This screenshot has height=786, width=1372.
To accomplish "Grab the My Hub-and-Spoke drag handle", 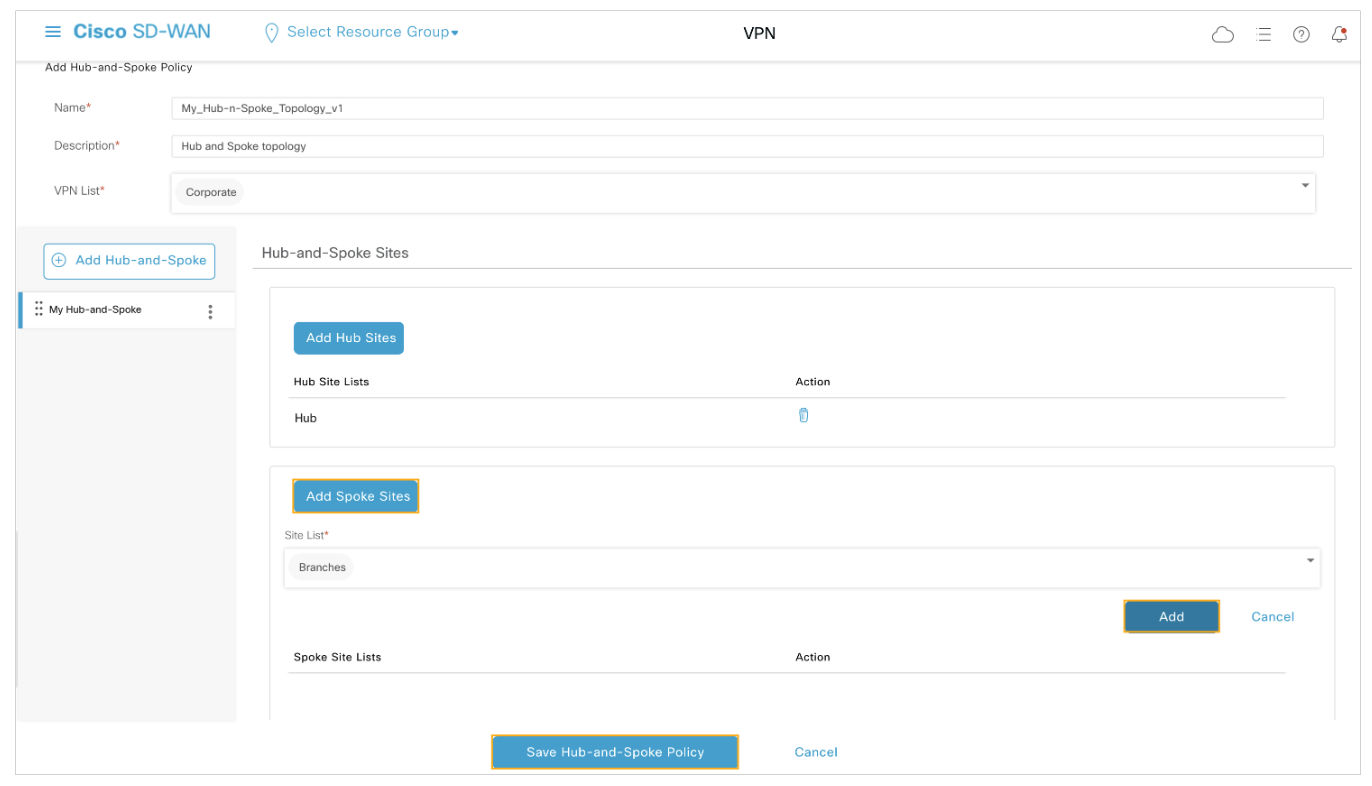I will (x=39, y=309).
